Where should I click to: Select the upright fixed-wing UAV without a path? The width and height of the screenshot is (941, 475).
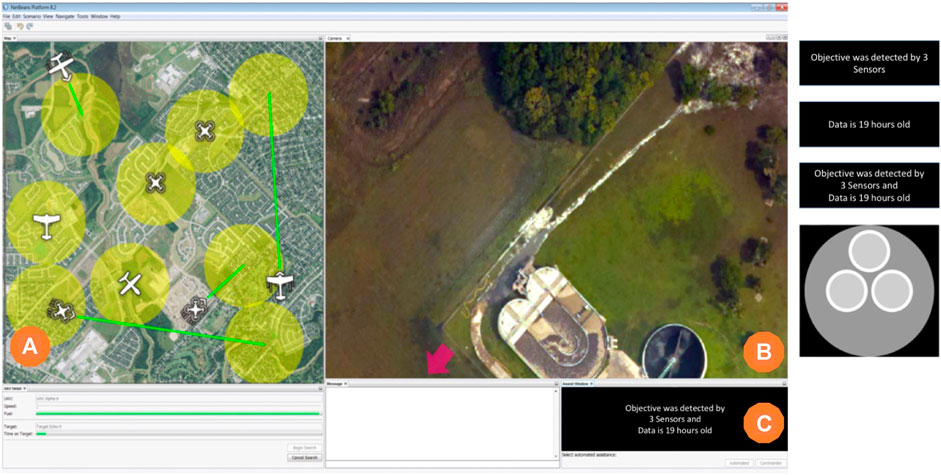pos(46,226)
